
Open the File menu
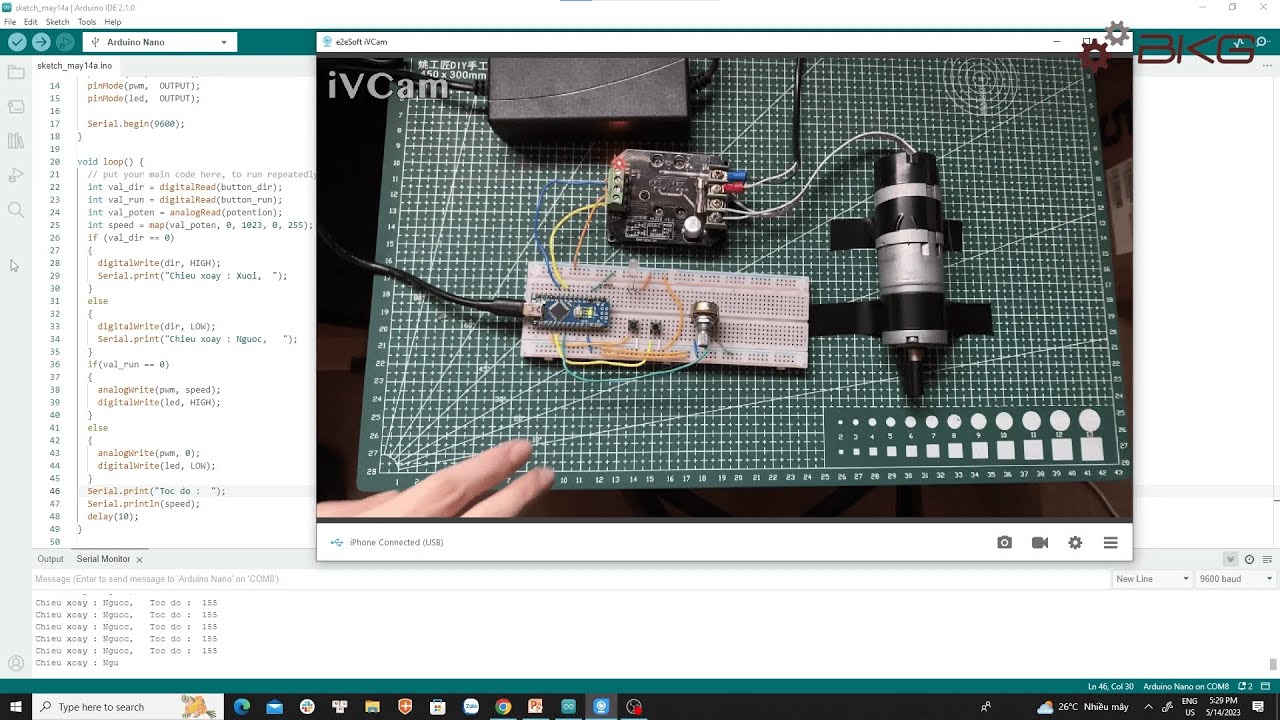click(x=10, y=21)
